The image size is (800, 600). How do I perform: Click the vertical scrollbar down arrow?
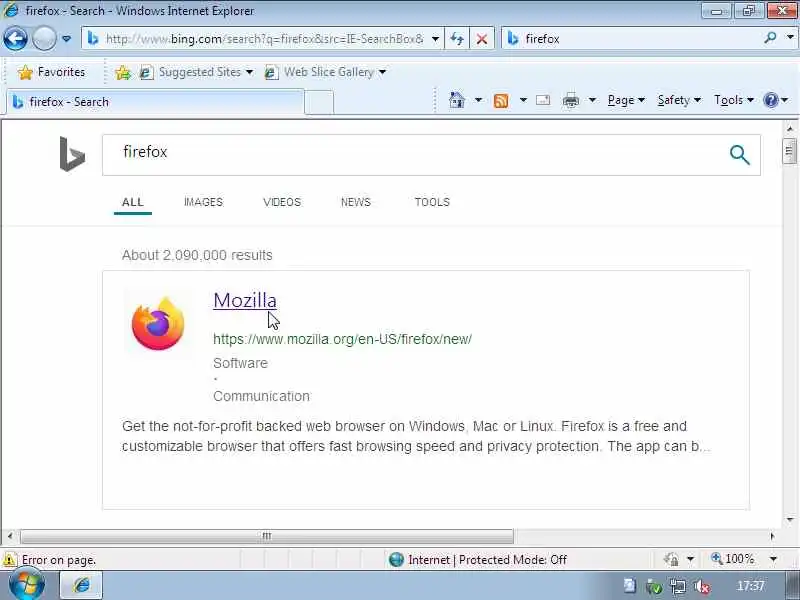[790, 519]
